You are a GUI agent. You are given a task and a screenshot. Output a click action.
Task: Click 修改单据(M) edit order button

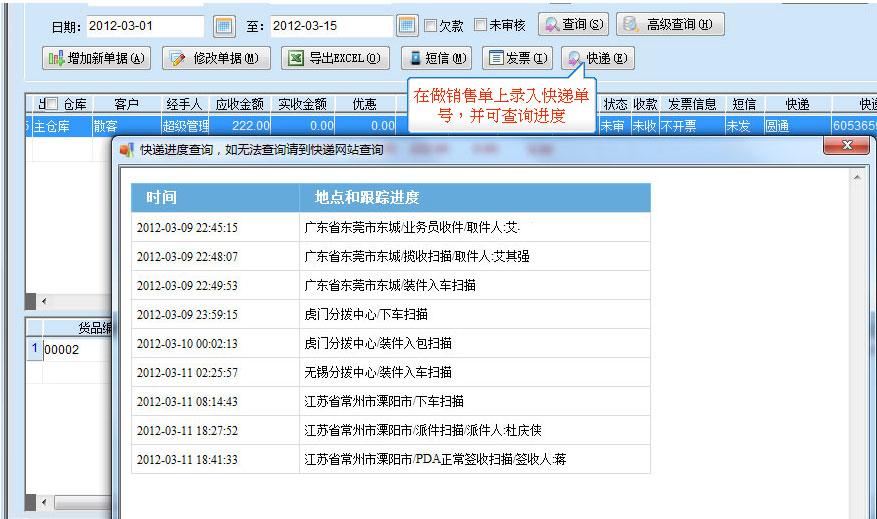click(x=216, y=58)
